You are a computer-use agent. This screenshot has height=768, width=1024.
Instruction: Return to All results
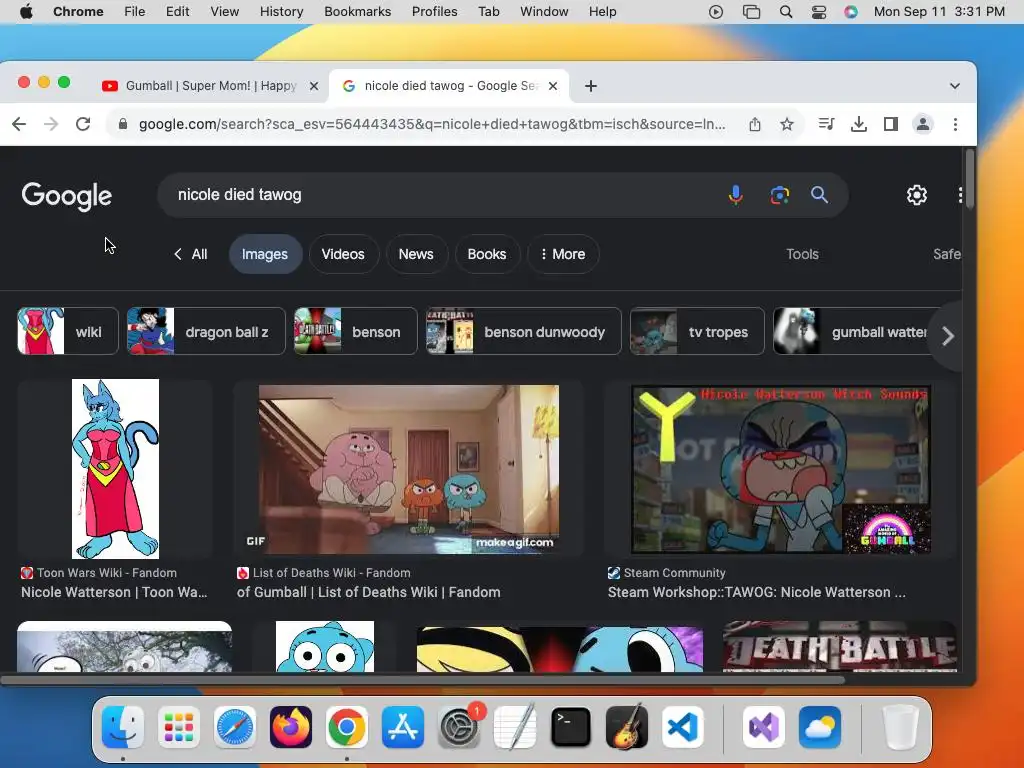click(x=191, y=254)
